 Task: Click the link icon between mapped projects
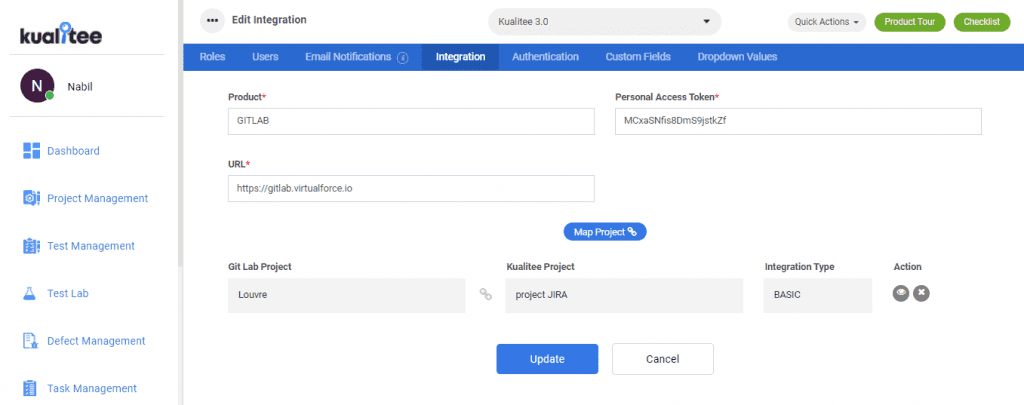tap(486, 295)
